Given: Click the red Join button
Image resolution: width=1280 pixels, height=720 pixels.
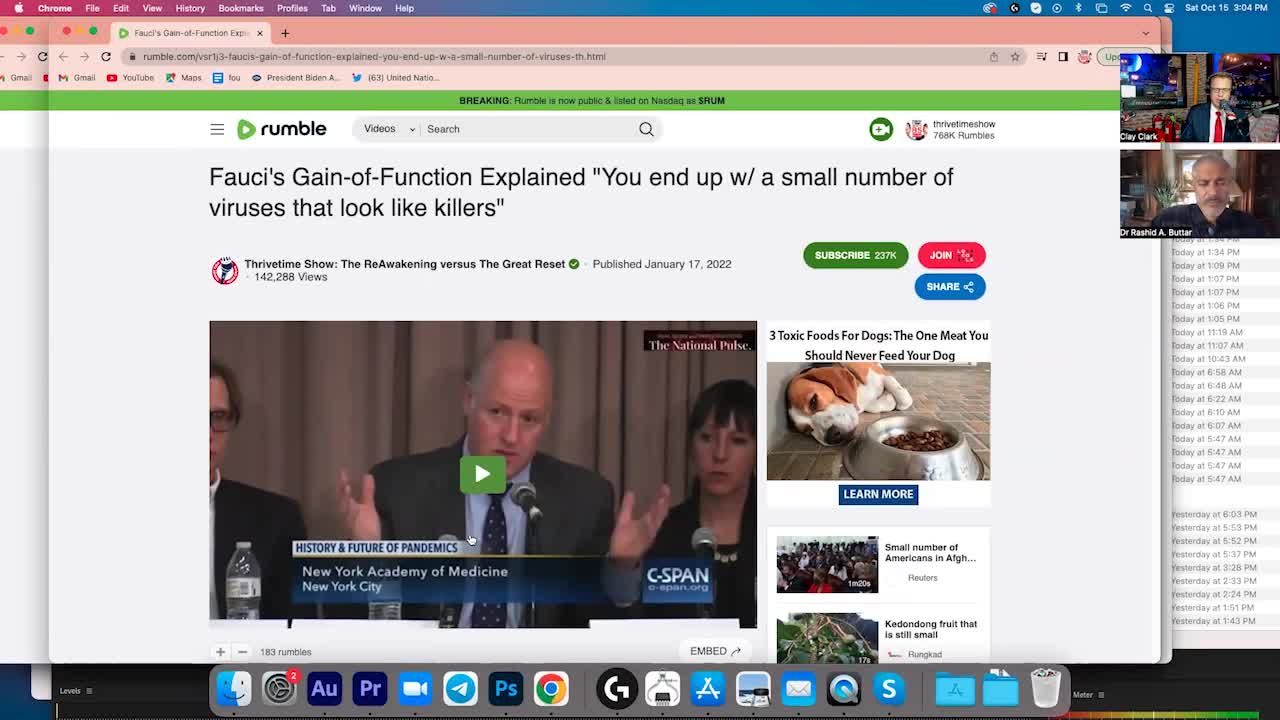Looking at the screenshot, I should pos(951,255).
